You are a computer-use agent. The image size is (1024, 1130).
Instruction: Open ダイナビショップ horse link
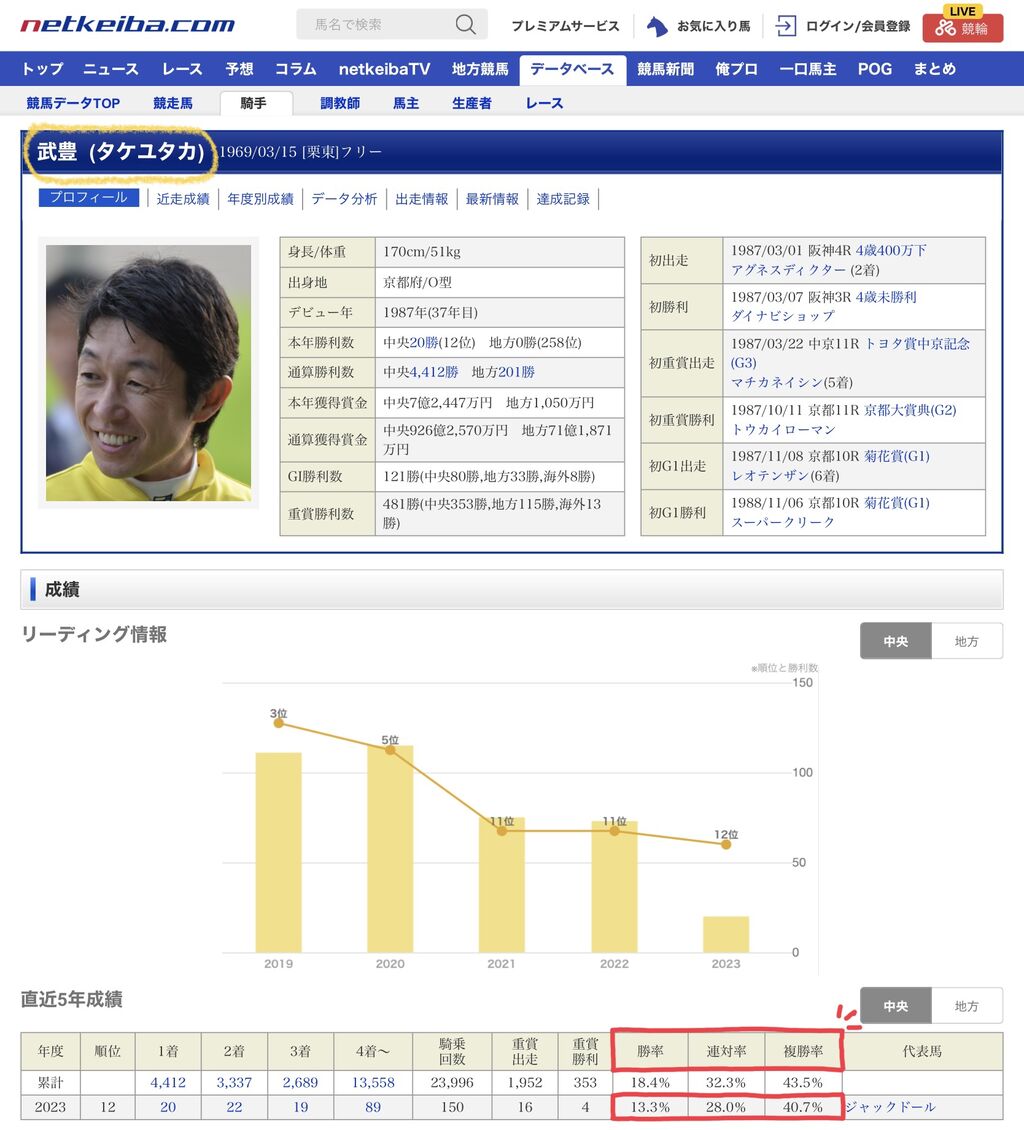[783, 316]
